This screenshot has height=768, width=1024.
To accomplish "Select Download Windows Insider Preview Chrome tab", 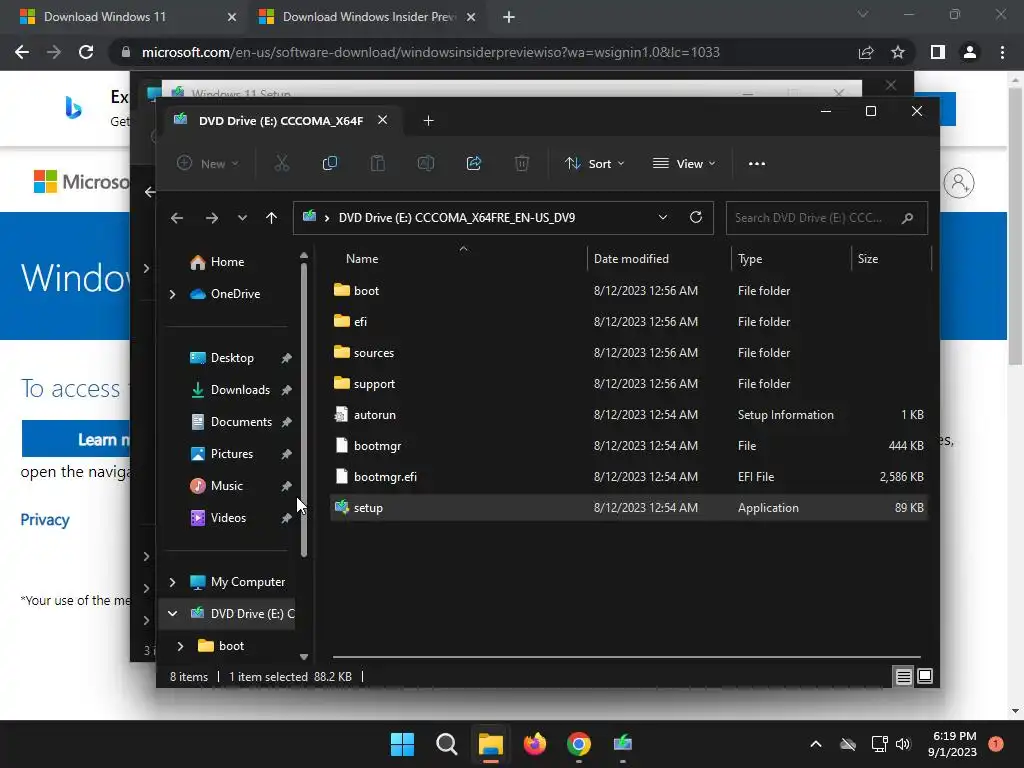I will (x=368, y=17).
